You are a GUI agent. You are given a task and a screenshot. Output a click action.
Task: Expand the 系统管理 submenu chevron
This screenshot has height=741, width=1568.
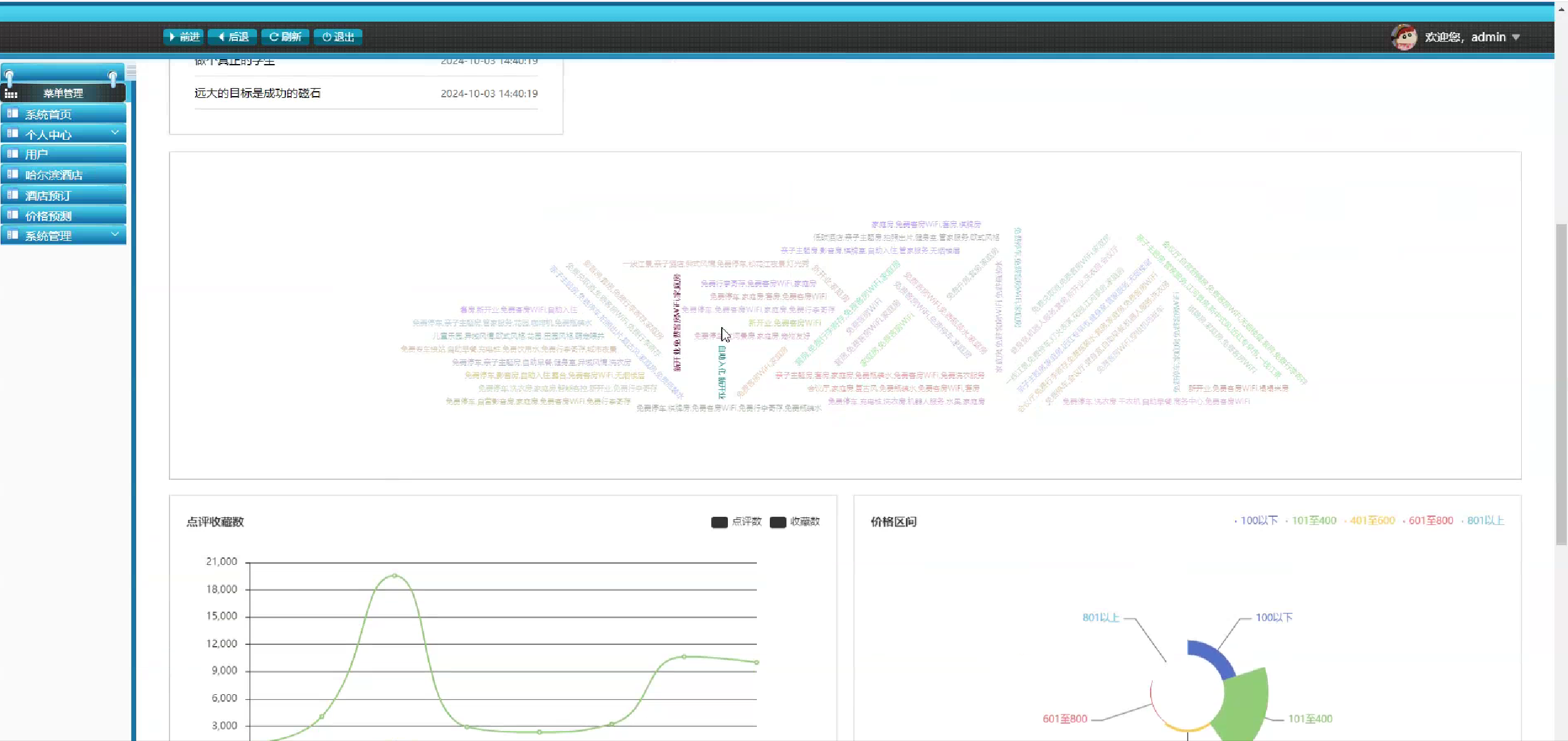[x=115, y=235]
